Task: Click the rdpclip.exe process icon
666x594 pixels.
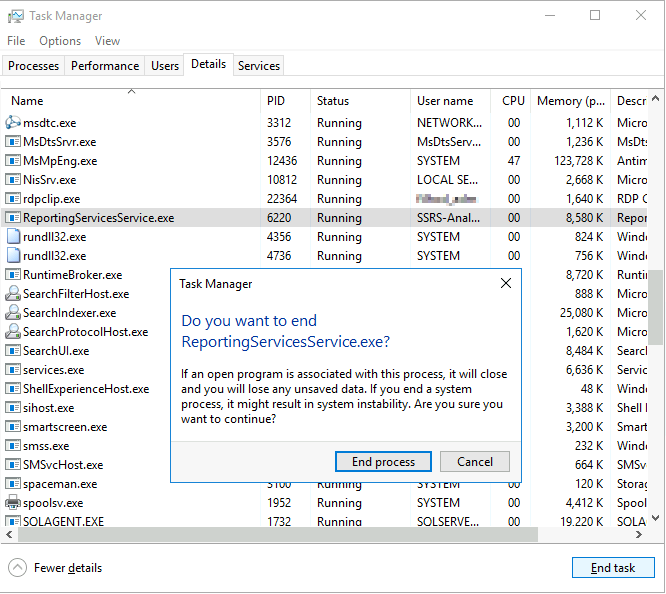Action: click(x=13, y=198)
